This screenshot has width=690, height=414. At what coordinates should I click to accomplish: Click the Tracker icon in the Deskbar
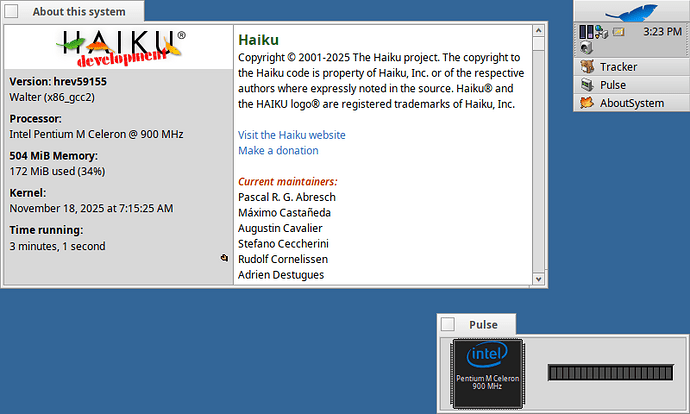tap(586, 67)
